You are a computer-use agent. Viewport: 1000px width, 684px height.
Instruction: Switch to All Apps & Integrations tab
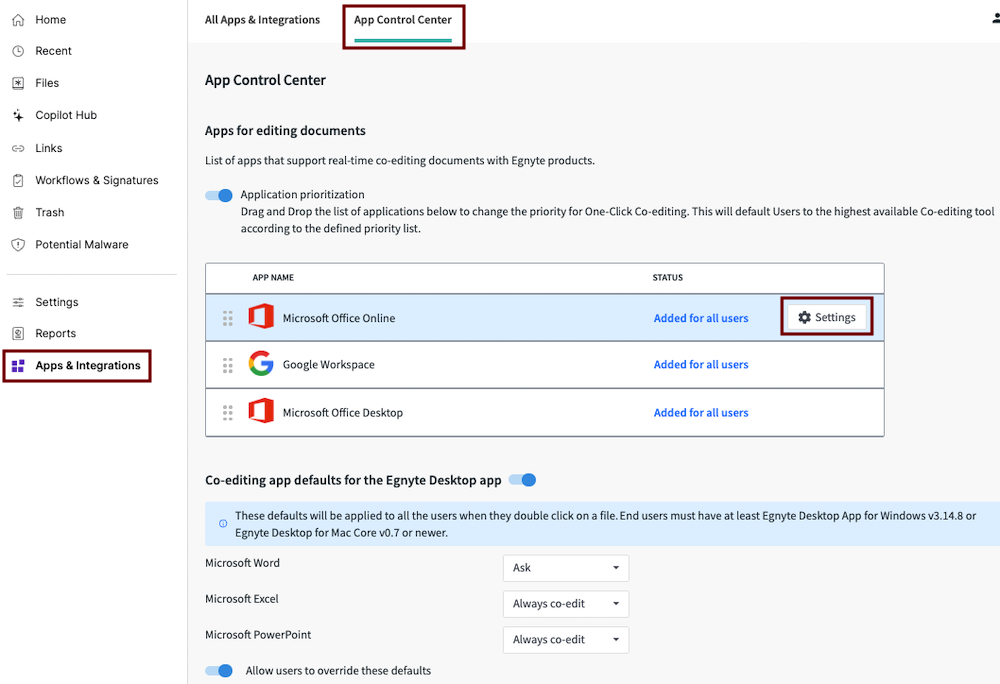pos(262,20)
